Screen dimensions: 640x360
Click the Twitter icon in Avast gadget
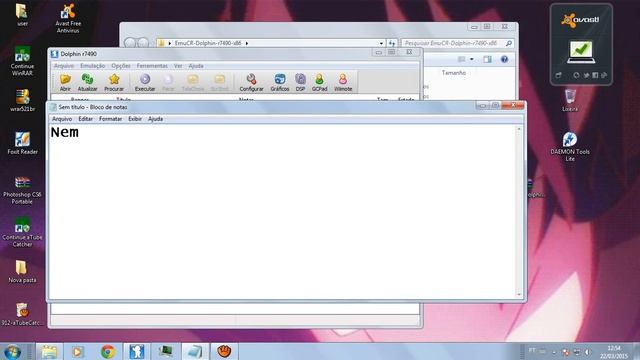587,75
